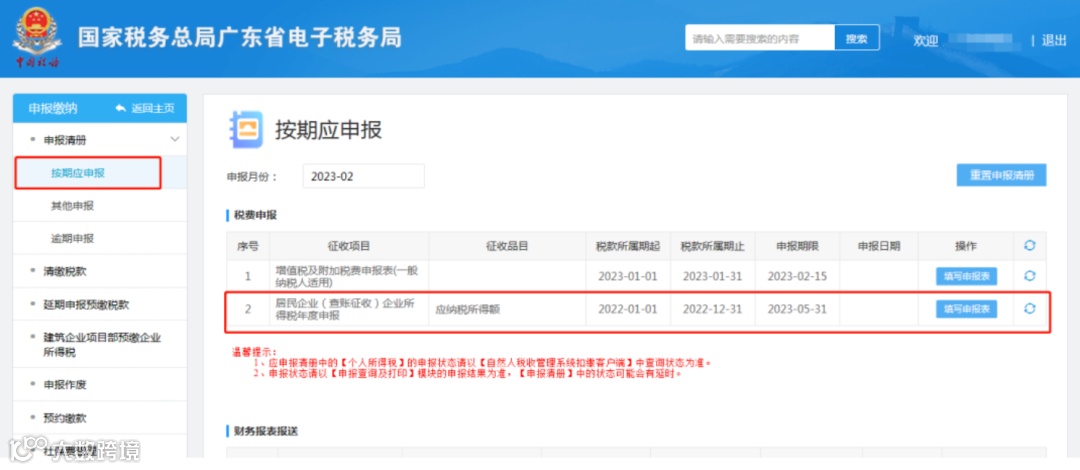1080x470 pixels.
Task: Open 其他申报 in the sidebar
Action: pos(72,206)
